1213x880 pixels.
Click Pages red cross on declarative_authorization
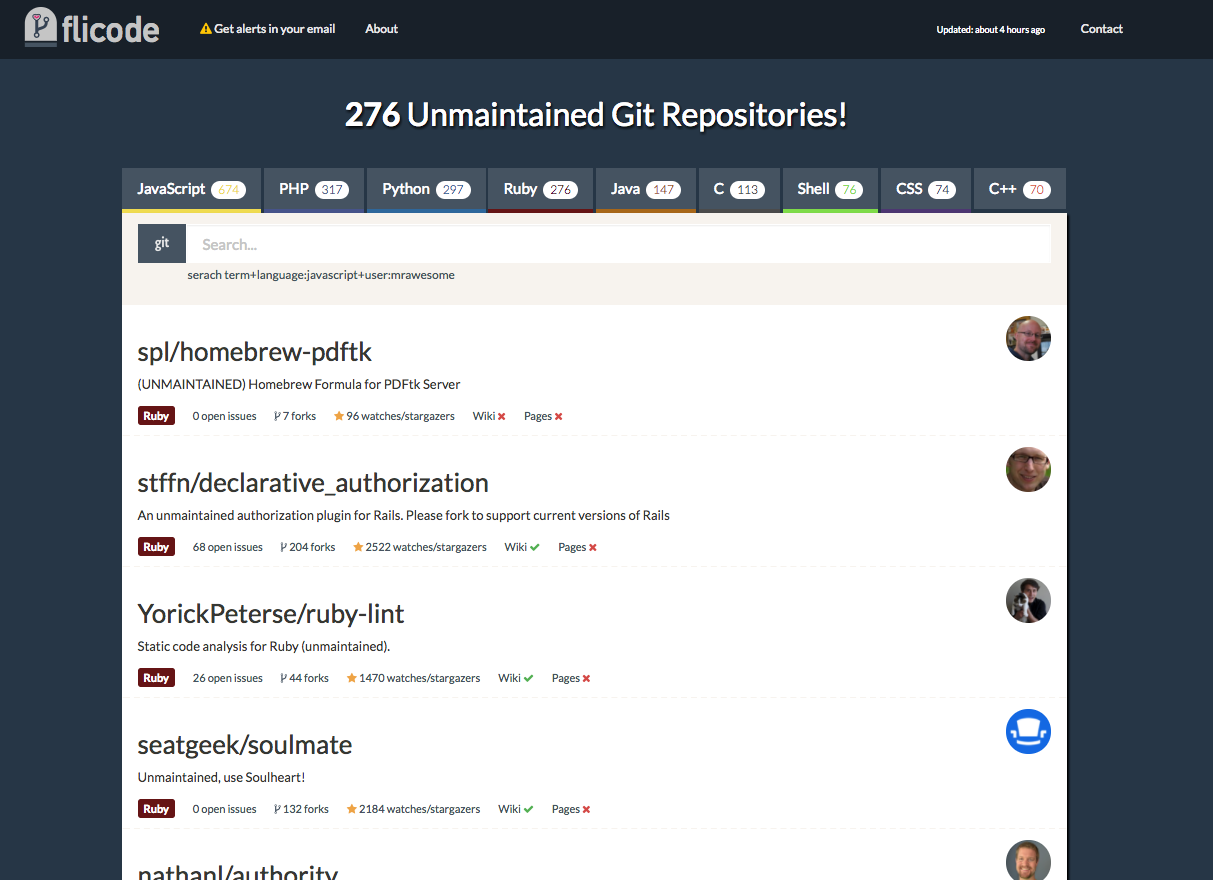pos(592,547)
